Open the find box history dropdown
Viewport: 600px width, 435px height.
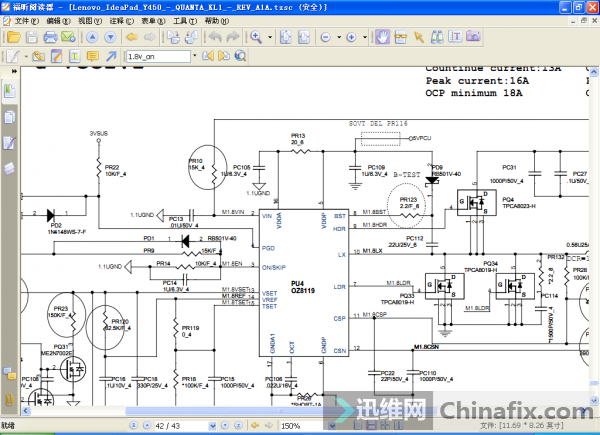tap(194, 56)
